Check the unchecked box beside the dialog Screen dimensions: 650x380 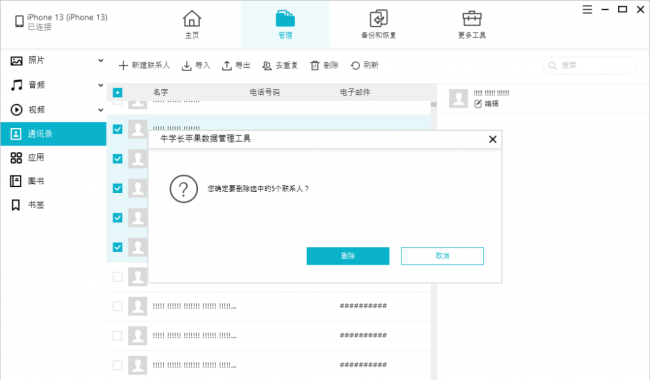(118, 277)
